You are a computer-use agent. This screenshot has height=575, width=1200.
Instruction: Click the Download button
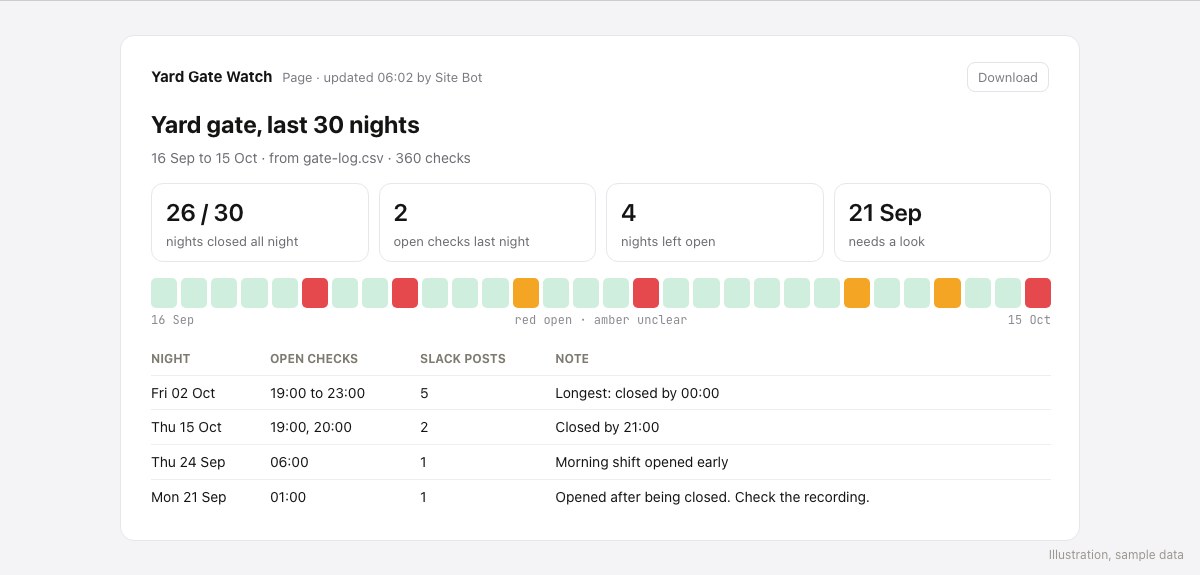pos(1007,77)
